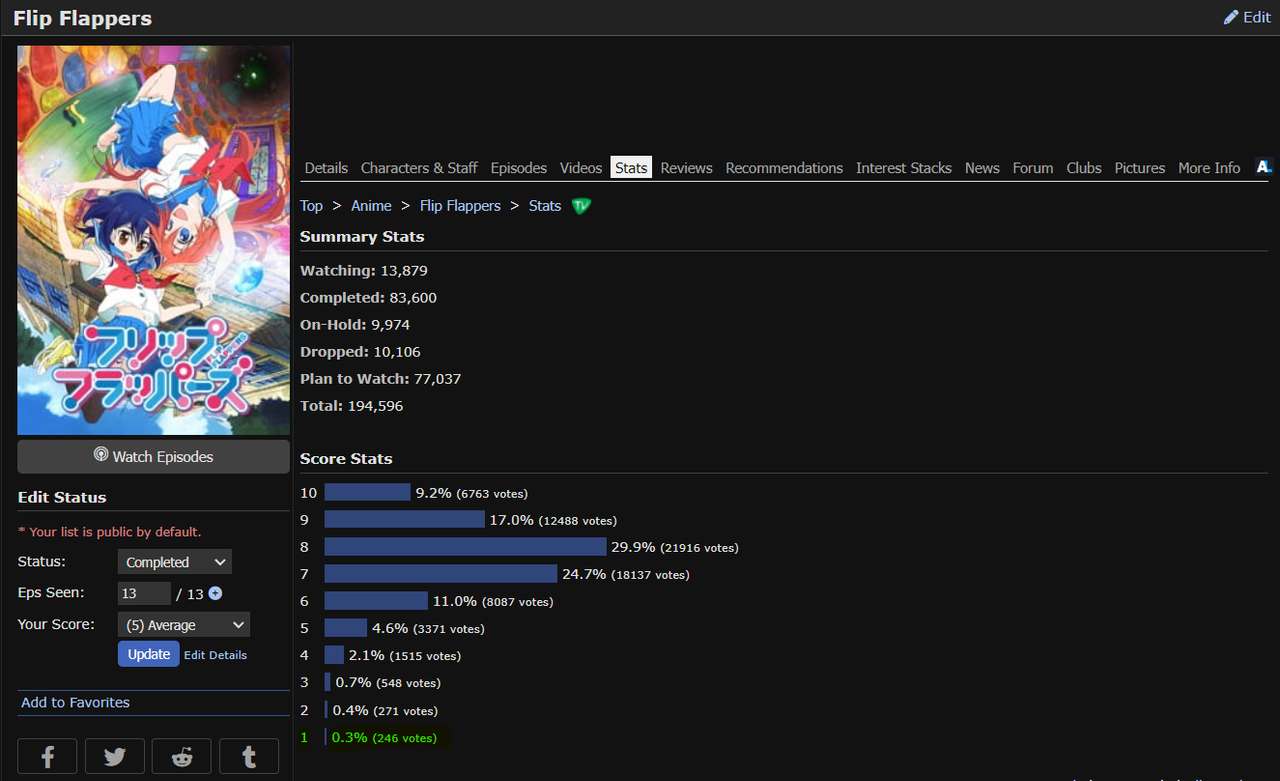Click the highlighted 0.3% (246 votes) text
1280x781 pixels.
pos(384,738)
